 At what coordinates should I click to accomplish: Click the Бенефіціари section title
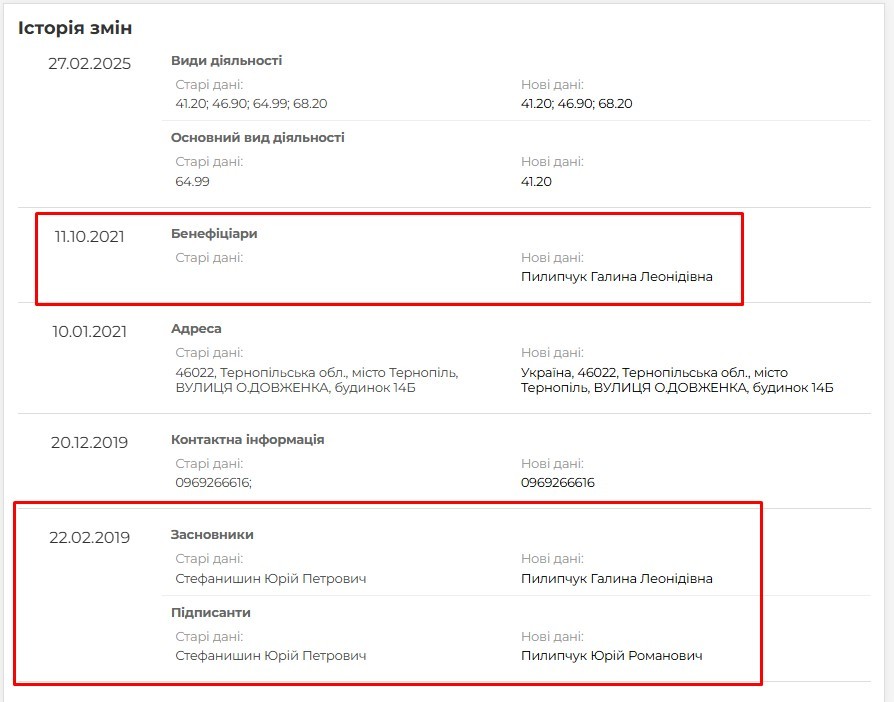tap(214, 233)
